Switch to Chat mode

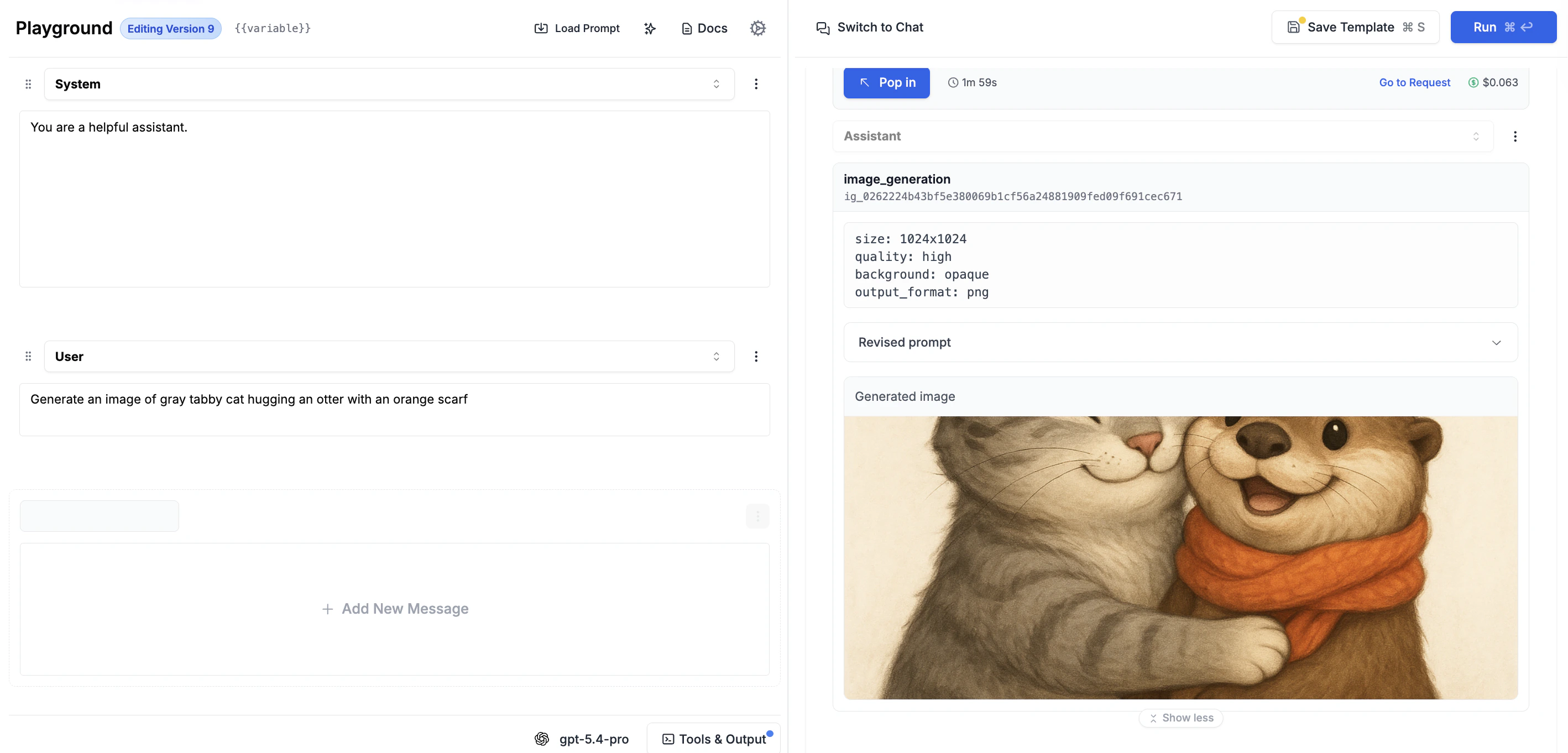point(869,28)
